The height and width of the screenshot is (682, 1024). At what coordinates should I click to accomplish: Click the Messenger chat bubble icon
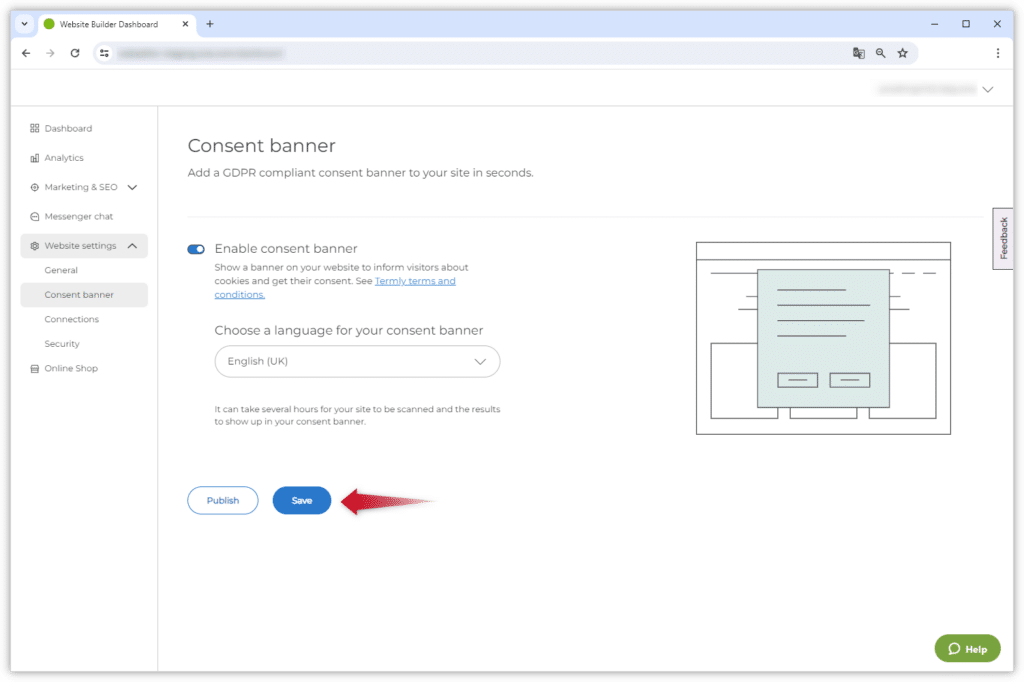[35, 216]
